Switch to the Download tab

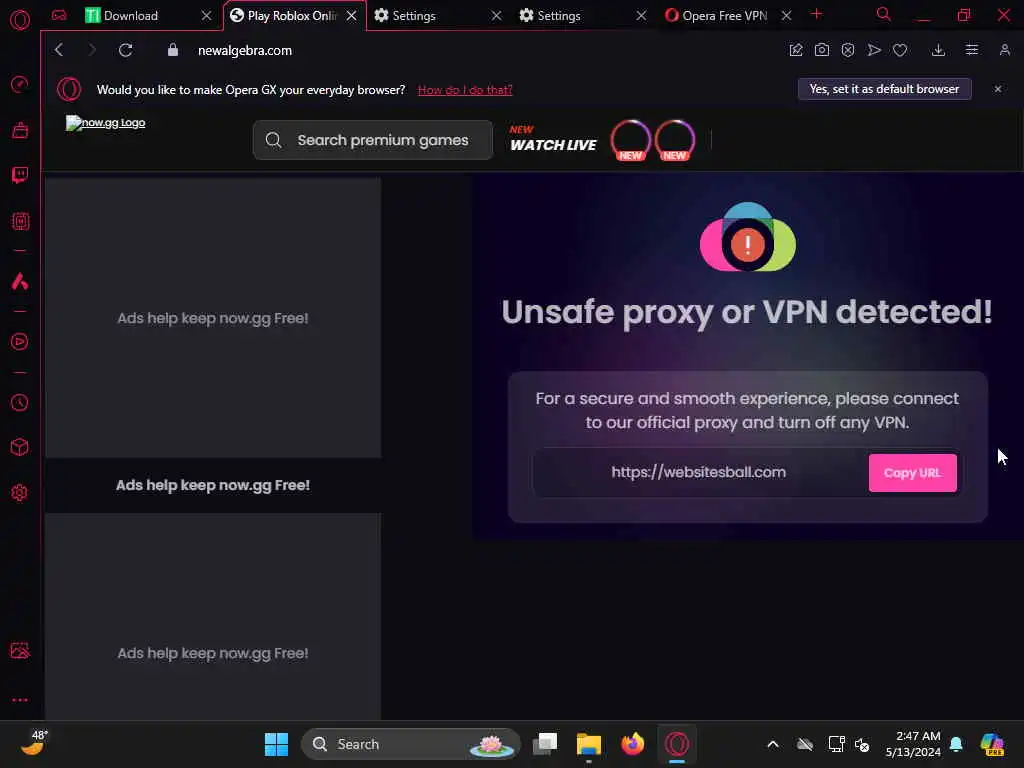pyautogui.click(x=141, y=16)
